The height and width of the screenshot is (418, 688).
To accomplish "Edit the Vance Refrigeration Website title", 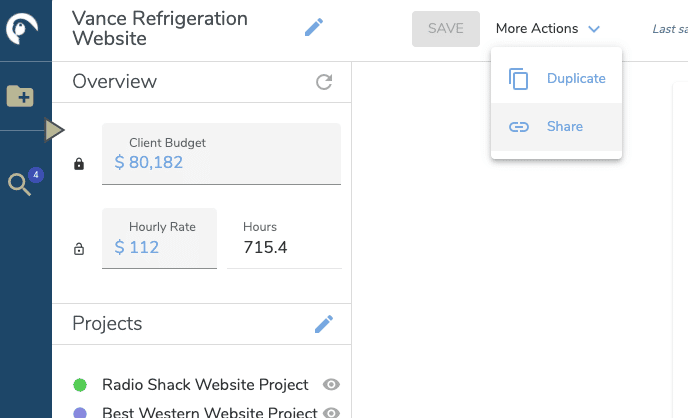I will tap(314, 28).
